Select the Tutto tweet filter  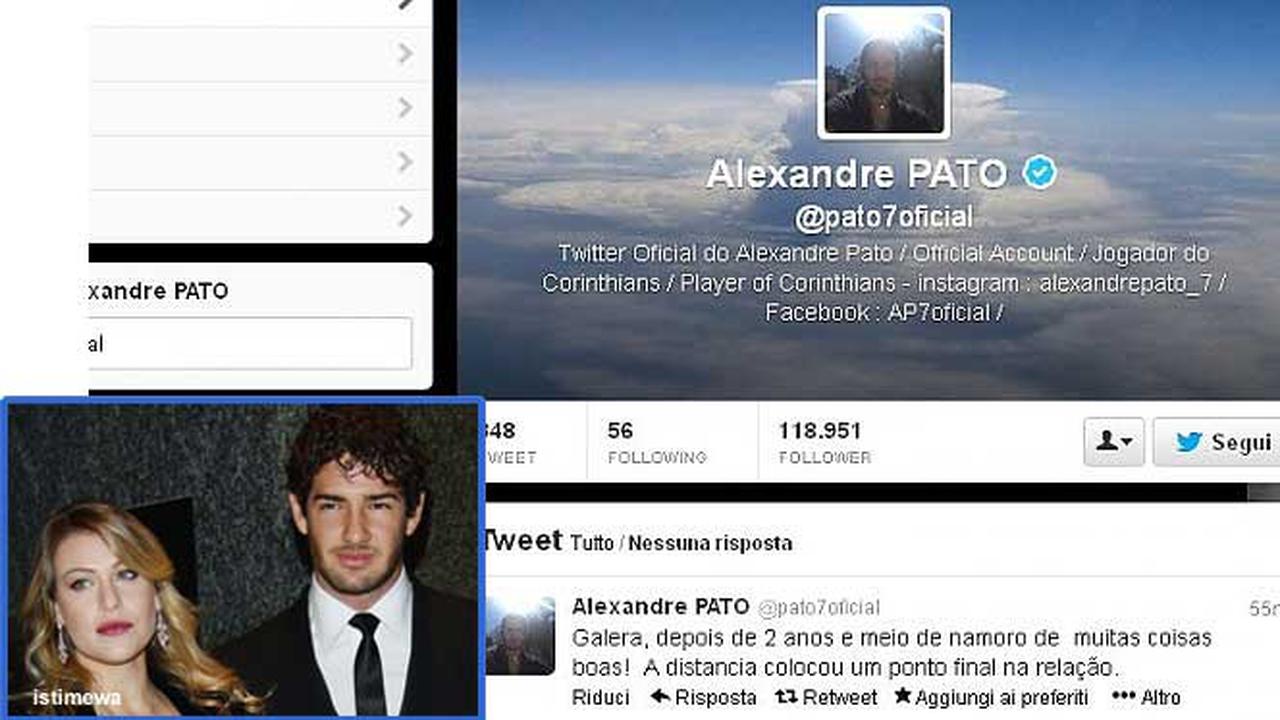click(x=591, y=543)
